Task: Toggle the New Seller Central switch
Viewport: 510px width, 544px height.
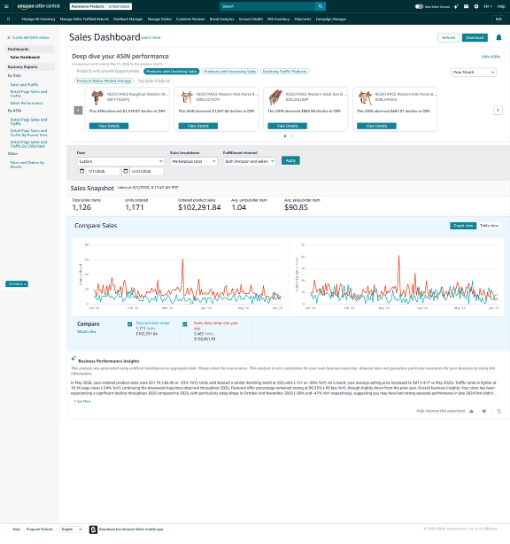Action: click(x=419, y=6)
